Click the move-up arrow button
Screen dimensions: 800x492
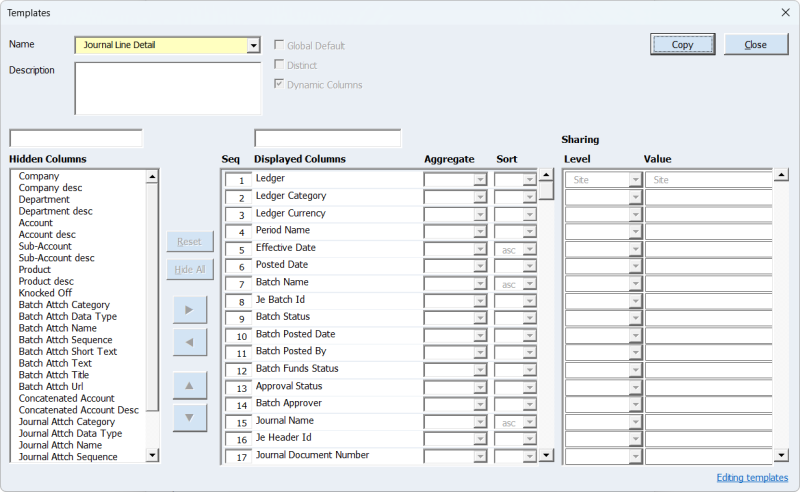[190, 385]
